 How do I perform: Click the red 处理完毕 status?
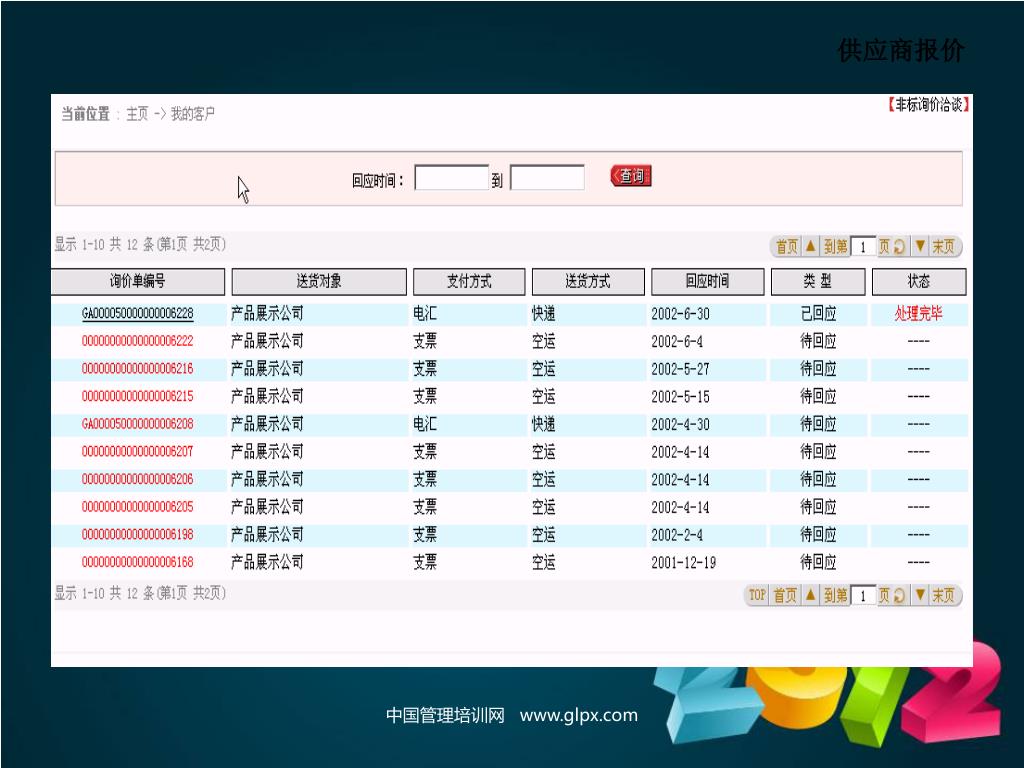[918, 313]
